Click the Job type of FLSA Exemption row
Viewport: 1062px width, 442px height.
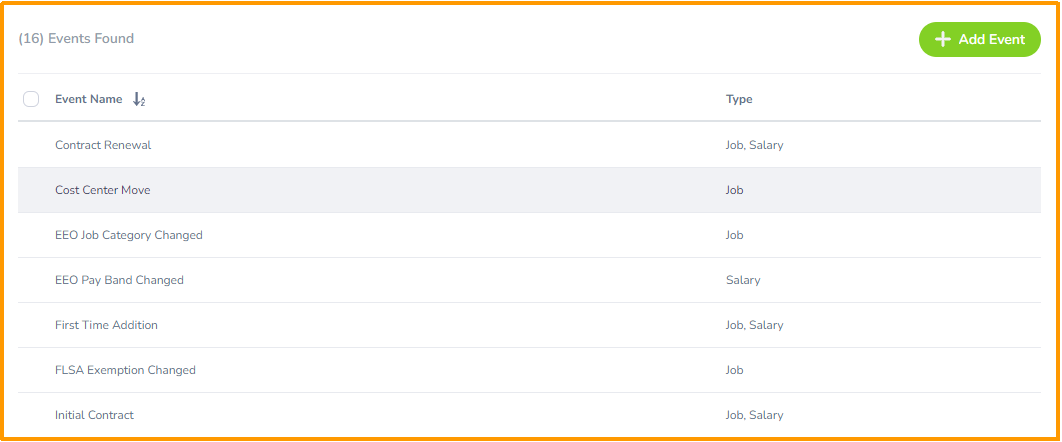[734, 370]
